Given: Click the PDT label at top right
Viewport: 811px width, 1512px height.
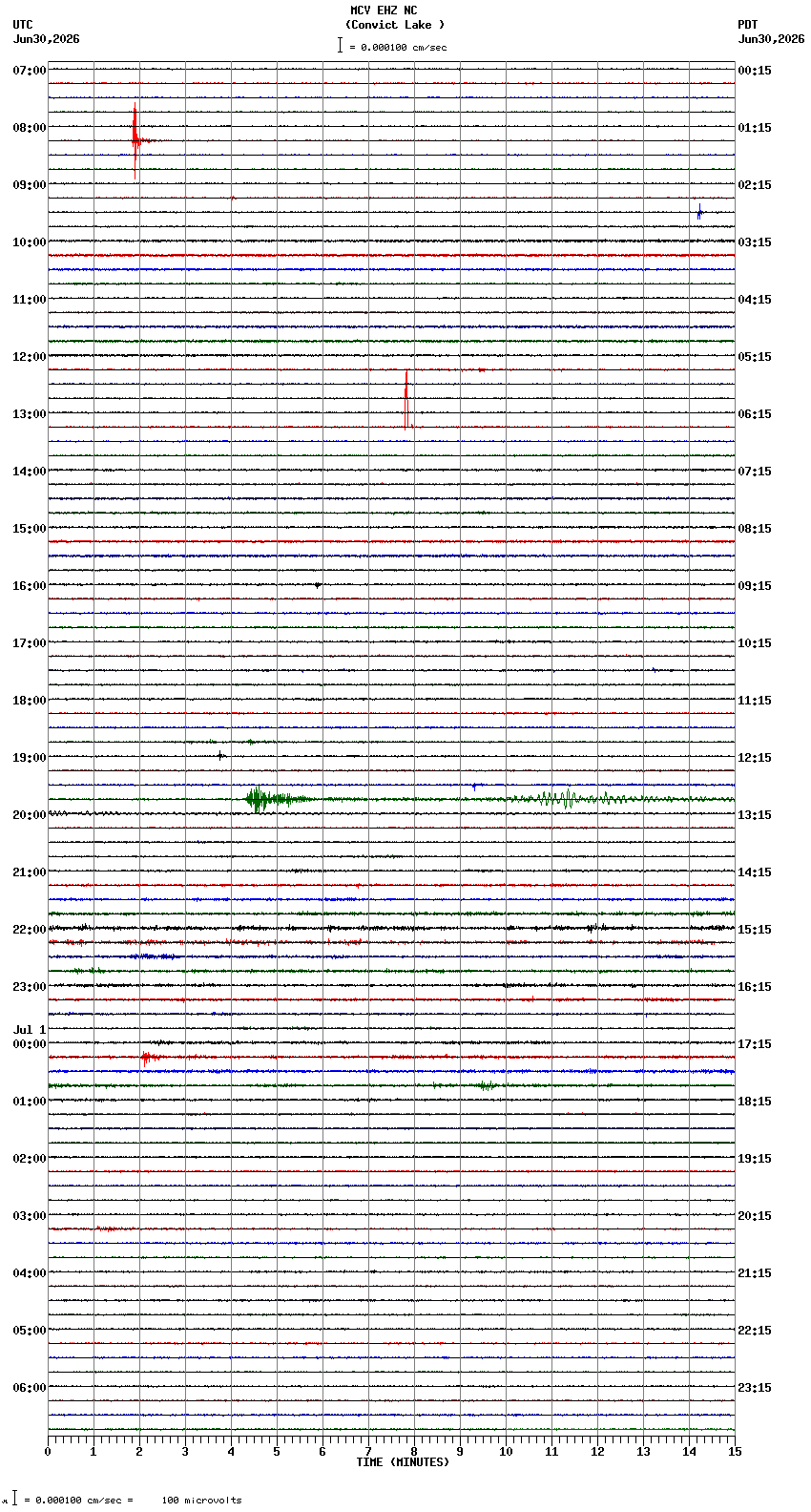Looking at the screenshot, I should [x=747, y=25].
